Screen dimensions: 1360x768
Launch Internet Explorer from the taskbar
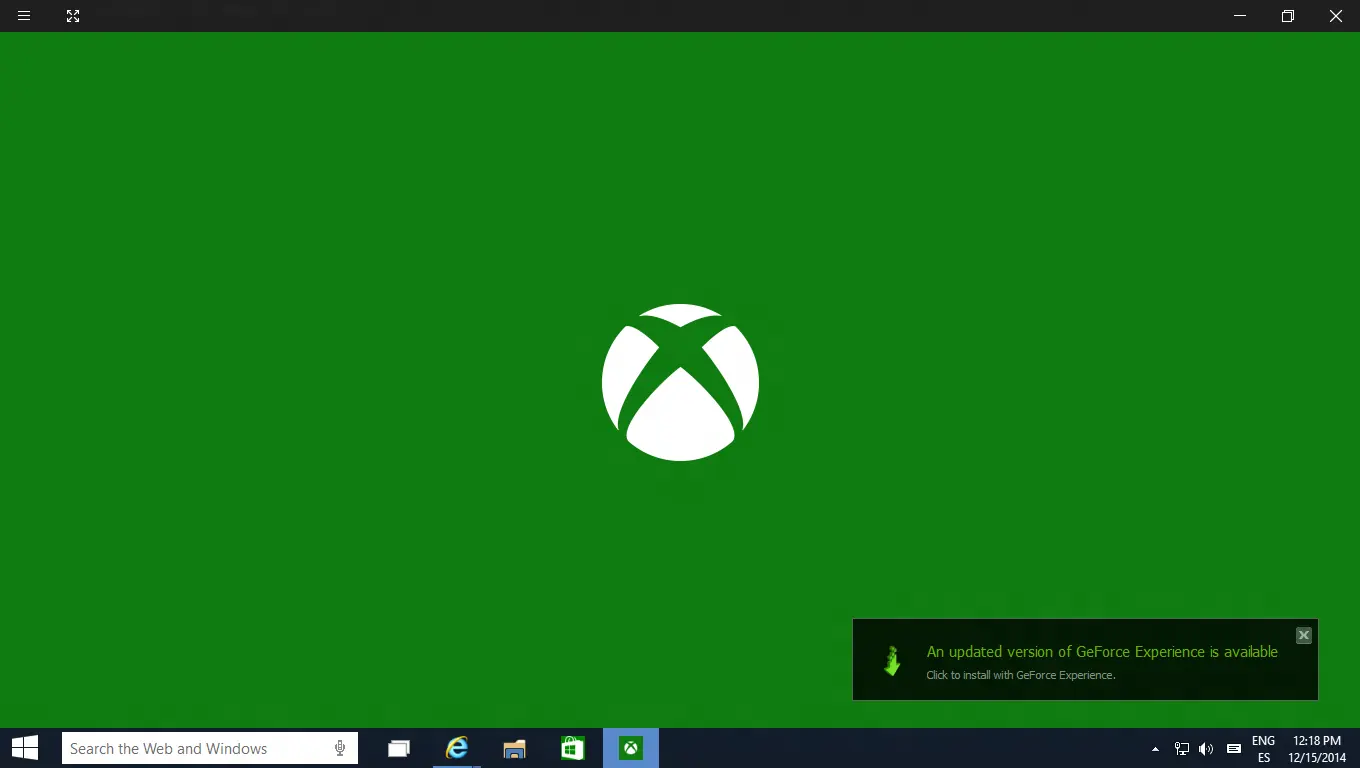(x=456, y=748)
